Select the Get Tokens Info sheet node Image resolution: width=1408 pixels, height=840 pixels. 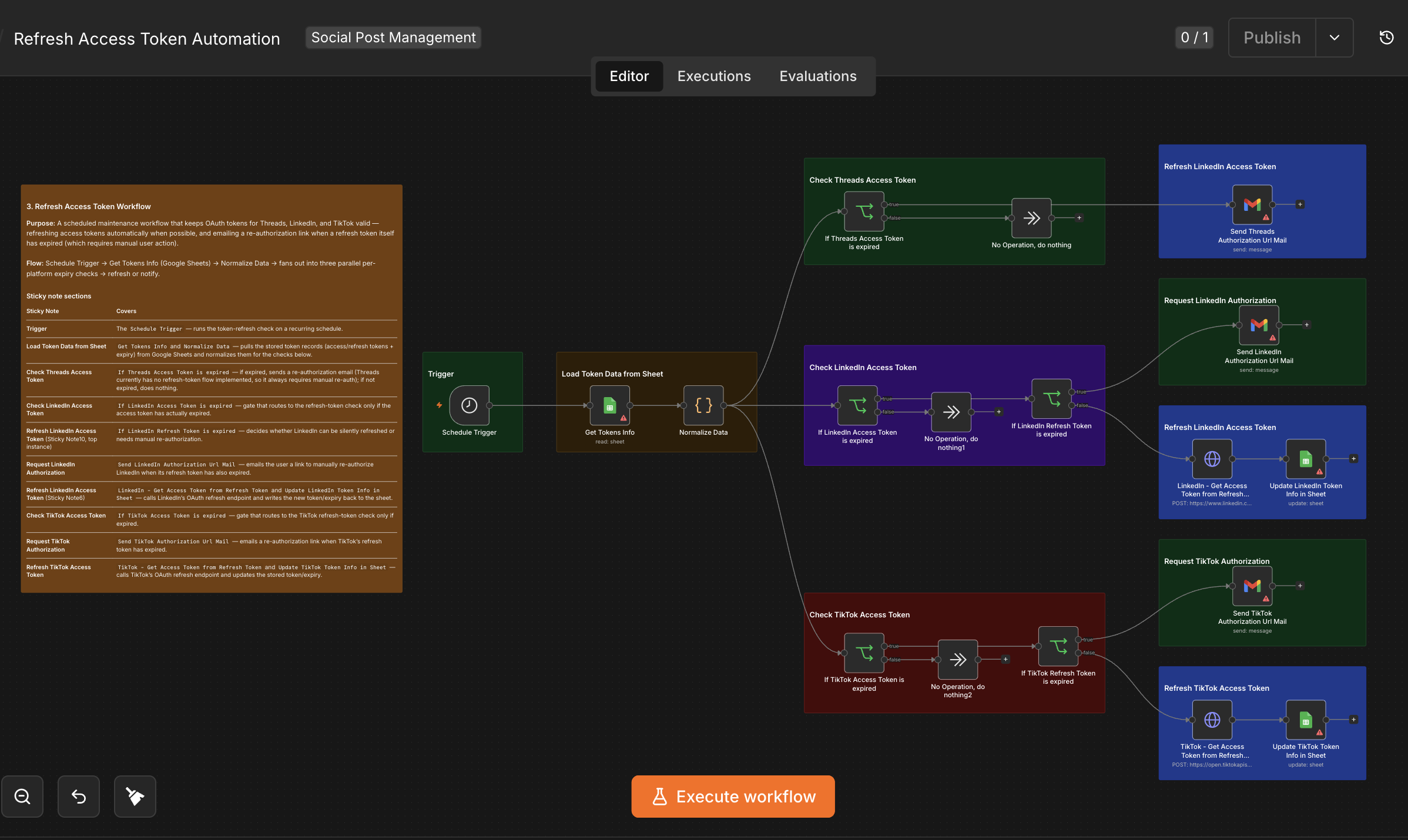609,405
